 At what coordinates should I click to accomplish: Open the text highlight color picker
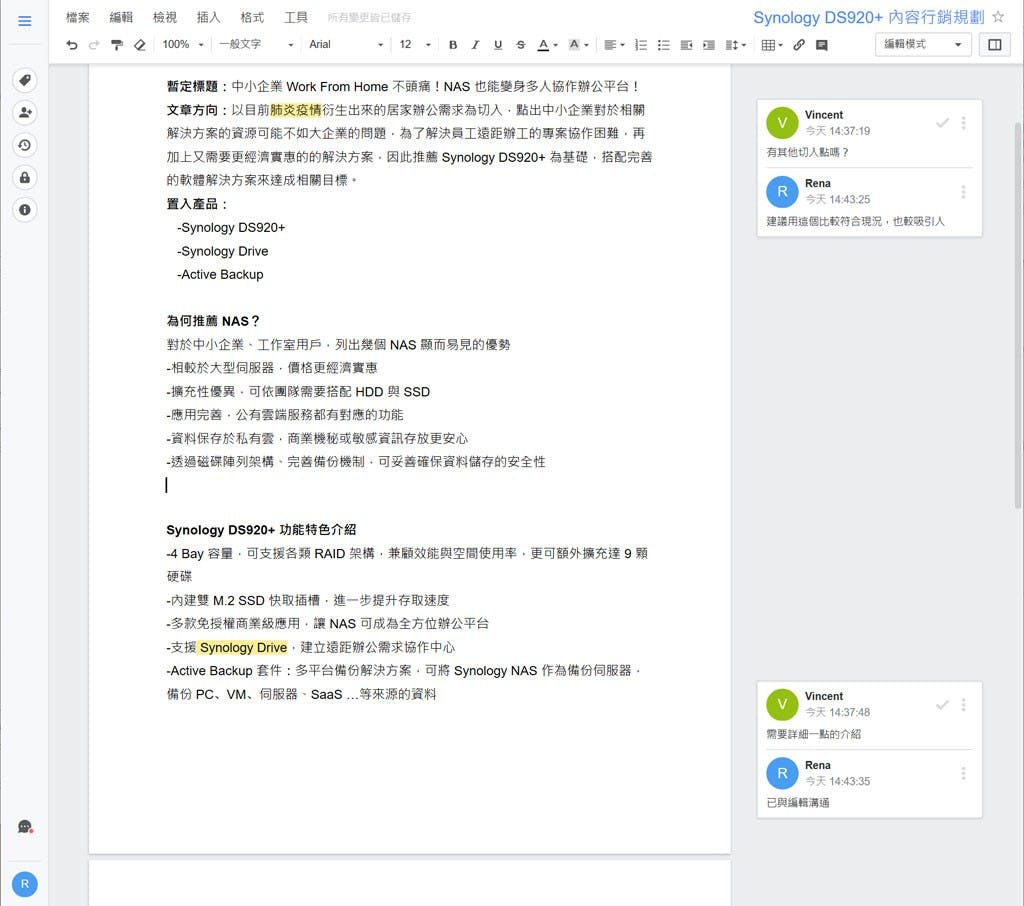[578, 45]
